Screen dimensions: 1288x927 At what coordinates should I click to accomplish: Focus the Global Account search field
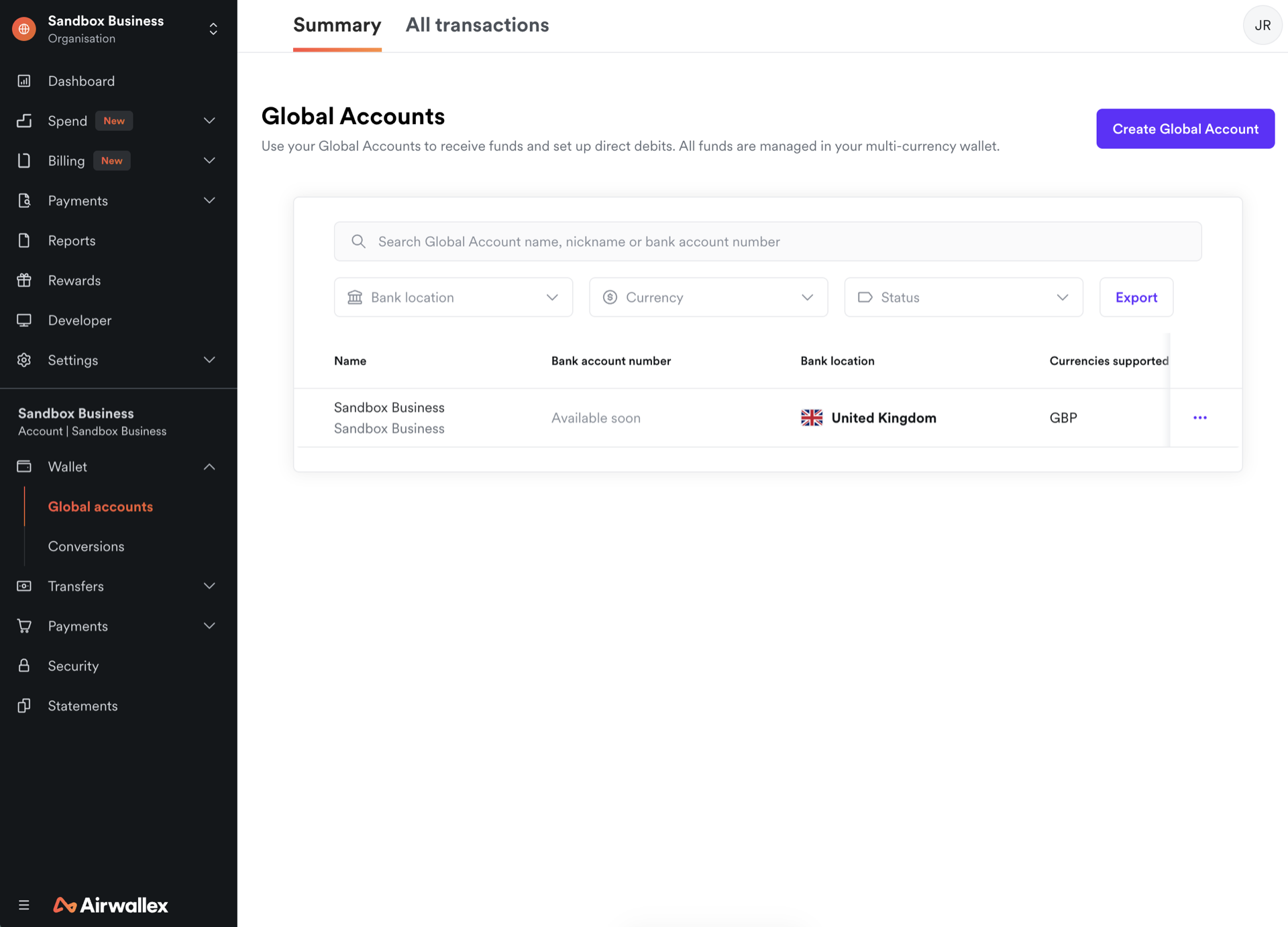coord(767,241)
